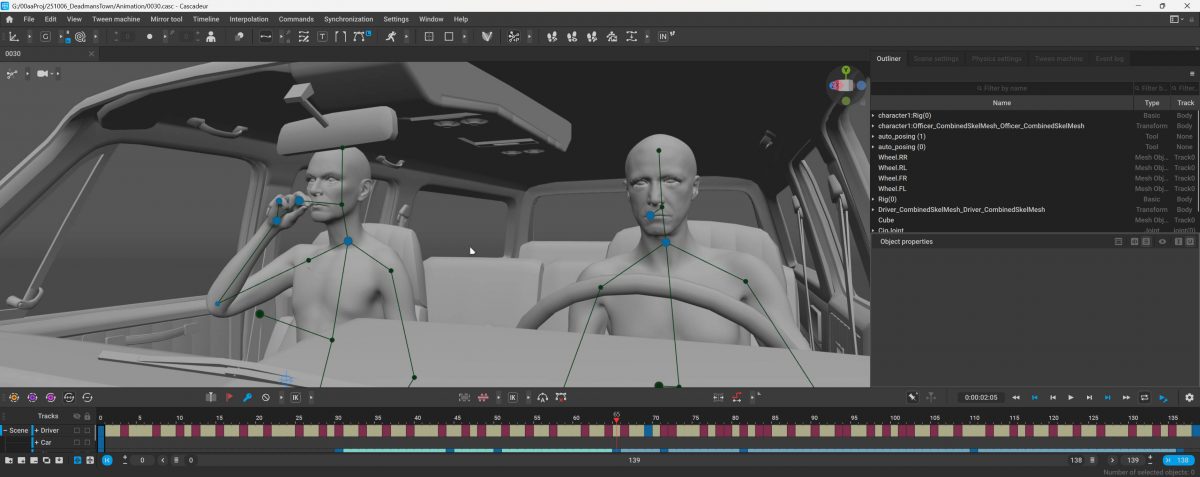Select Wheel.RR in outliner
Viewport: 1200px width, 477px height.
coord(893,157)
